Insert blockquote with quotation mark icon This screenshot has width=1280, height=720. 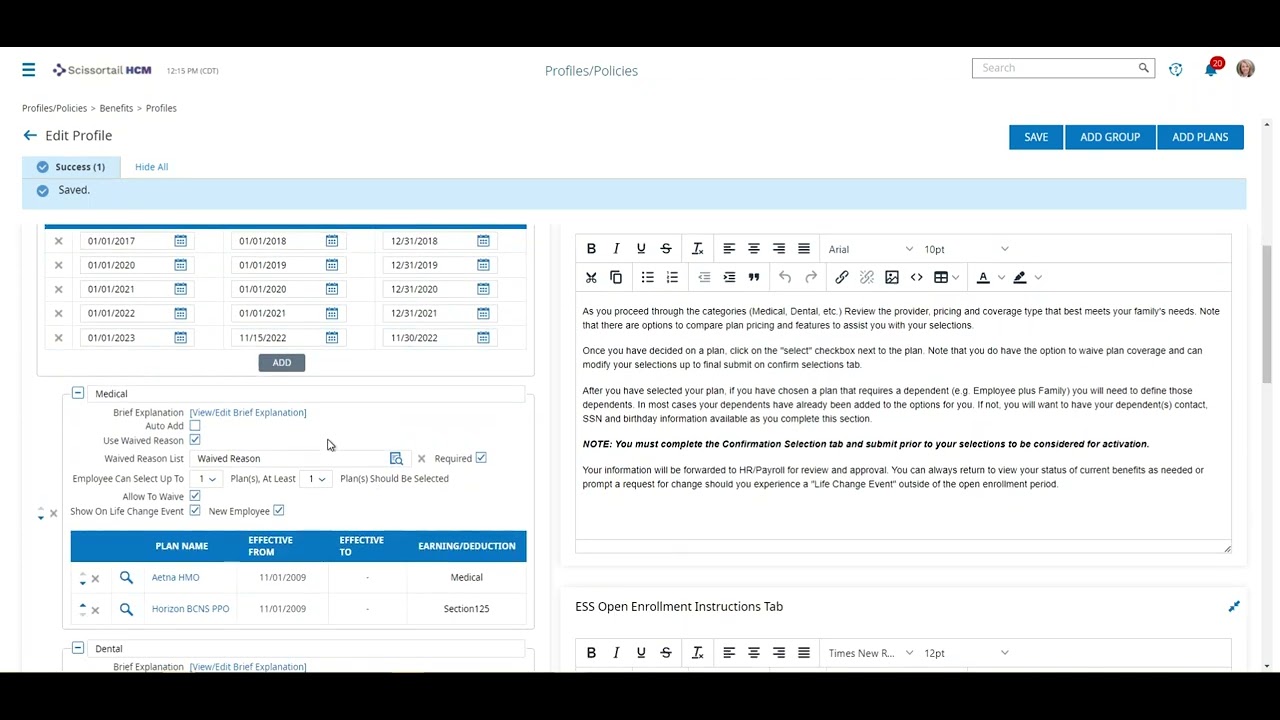[x=754, y=277]
